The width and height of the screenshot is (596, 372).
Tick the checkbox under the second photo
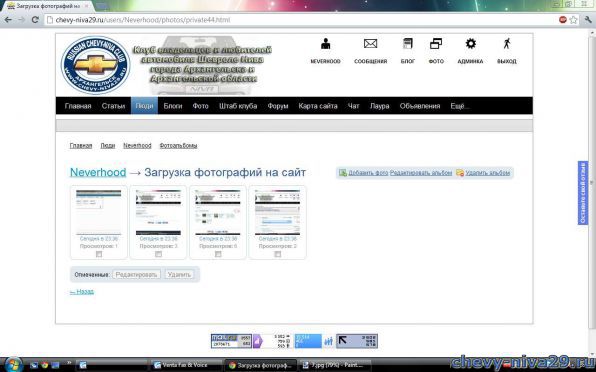coord(159,254)
